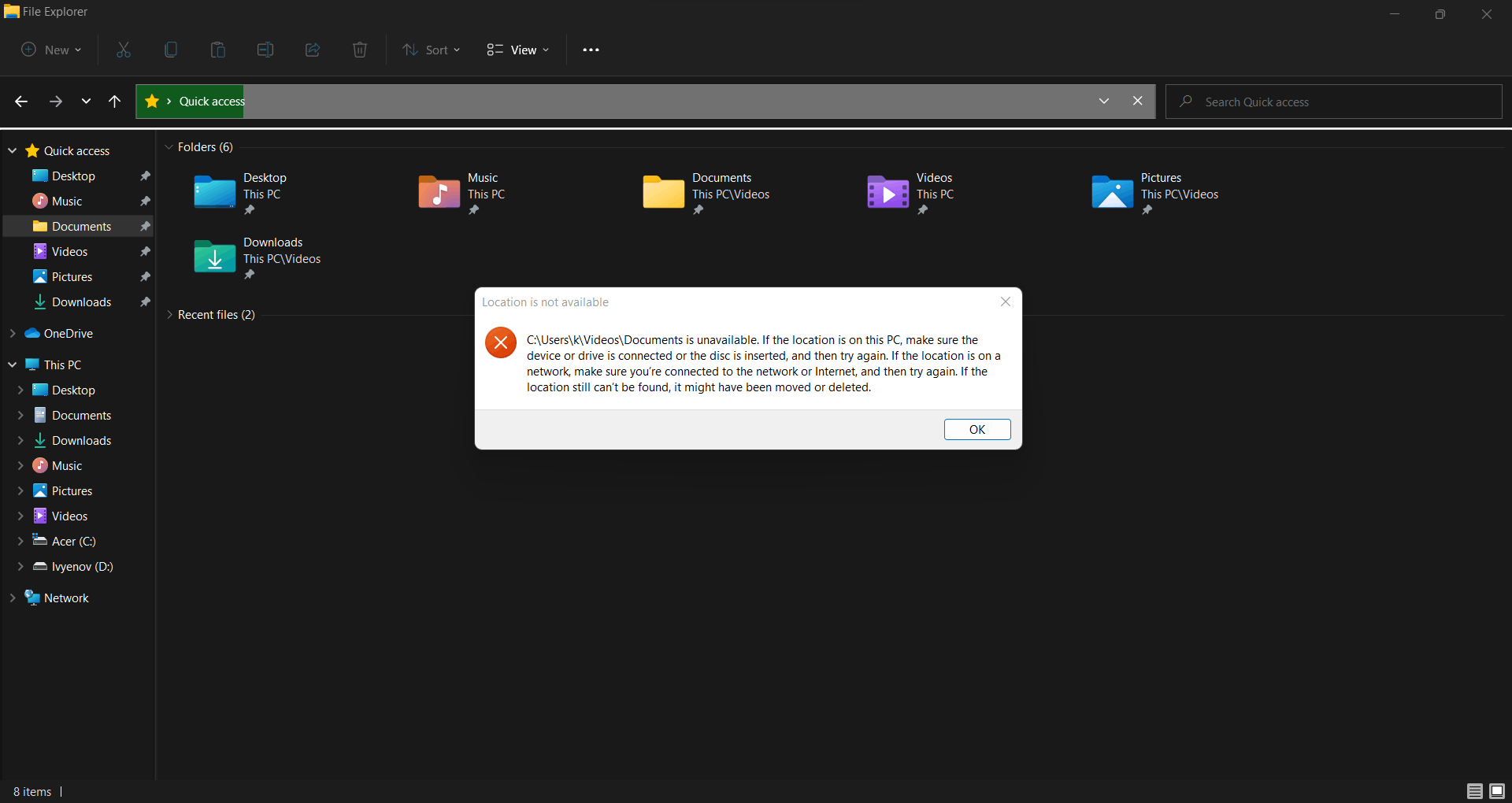Select pinned Music under Quick access
This screenshot has width=1512, height=803.
pyautogui.click(x=67, y=202)
